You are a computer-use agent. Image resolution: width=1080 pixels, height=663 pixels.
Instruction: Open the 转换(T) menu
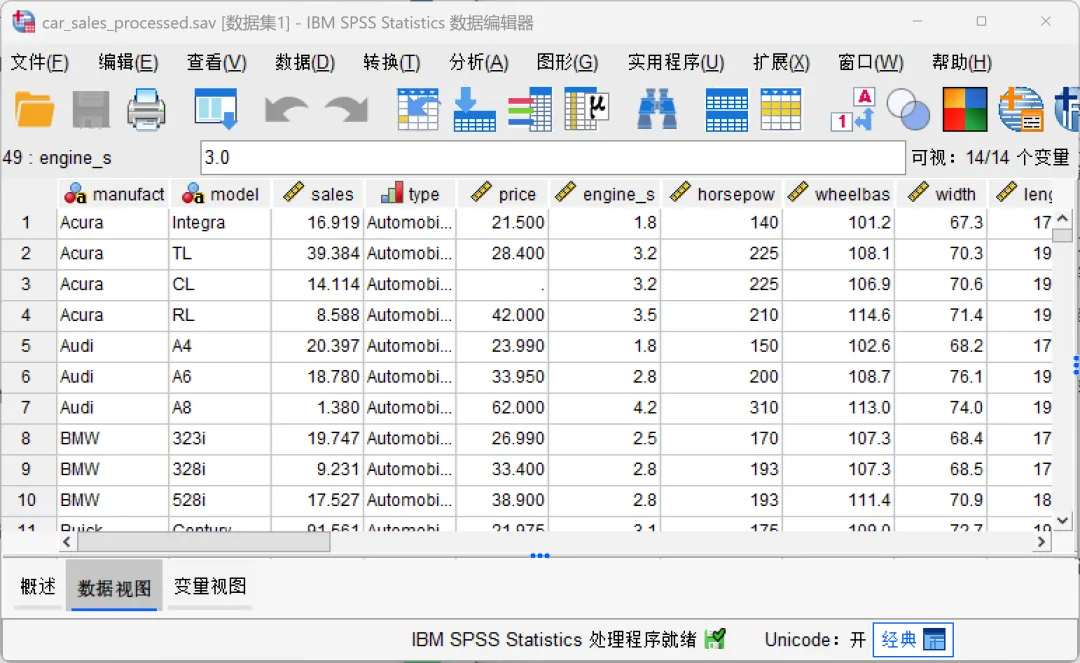(391, 63)
